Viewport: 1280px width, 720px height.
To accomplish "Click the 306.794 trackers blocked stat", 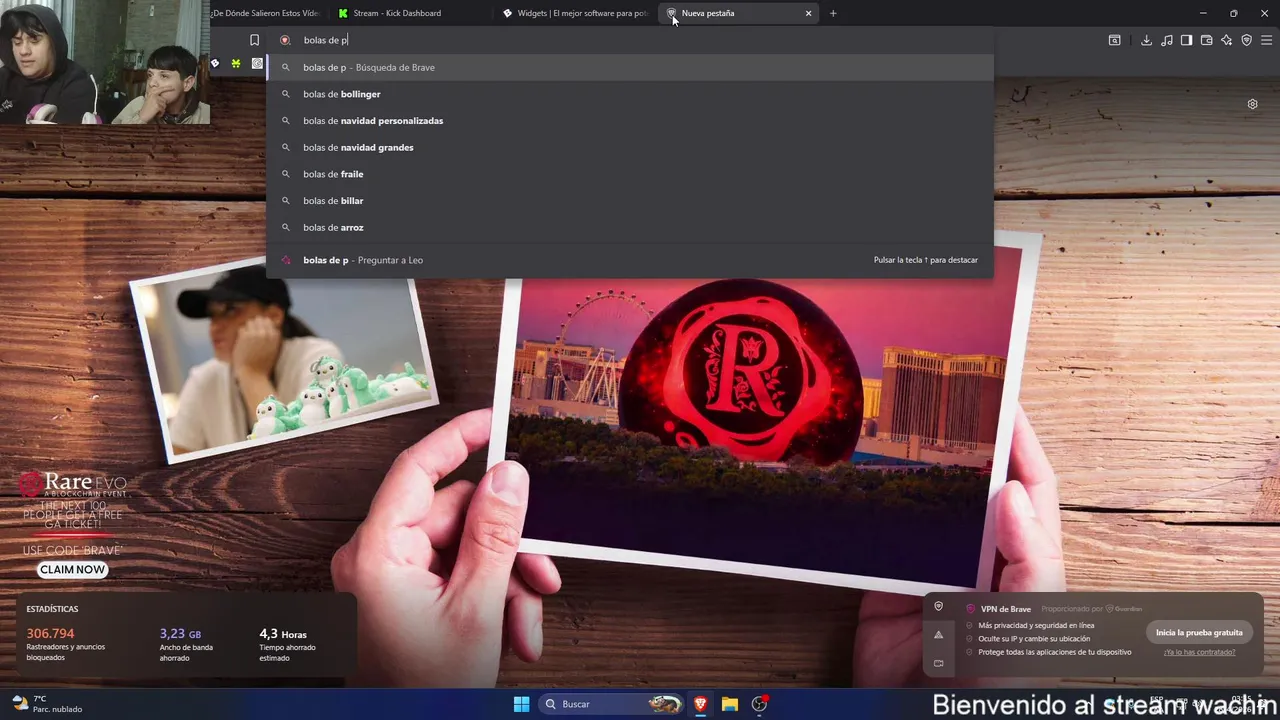I will click(x=50, y=633).
